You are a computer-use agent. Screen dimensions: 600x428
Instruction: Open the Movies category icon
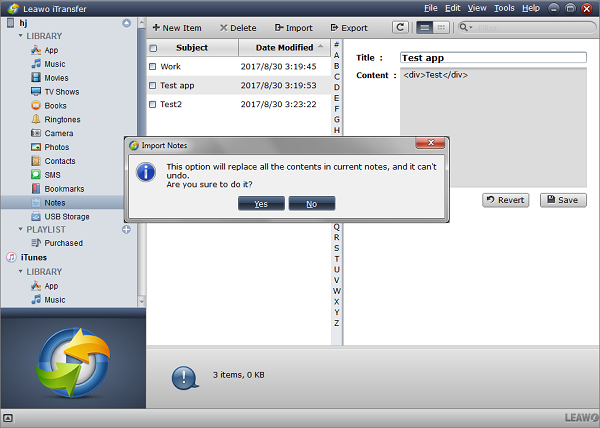tap(36, 78)
